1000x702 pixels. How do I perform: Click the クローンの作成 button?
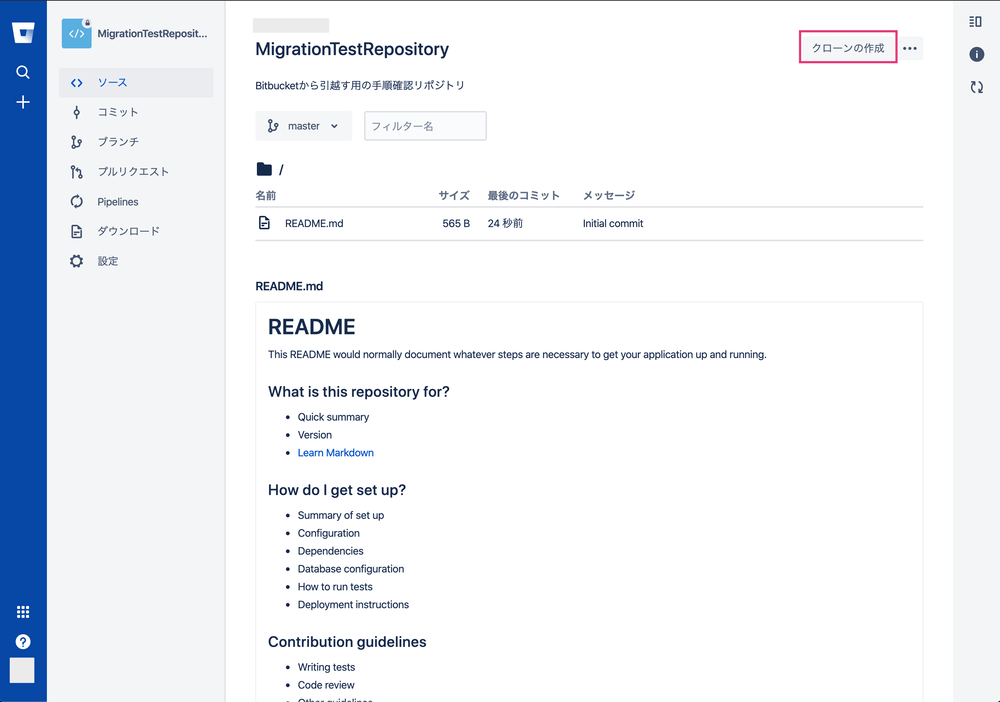(x=848, y=48)
